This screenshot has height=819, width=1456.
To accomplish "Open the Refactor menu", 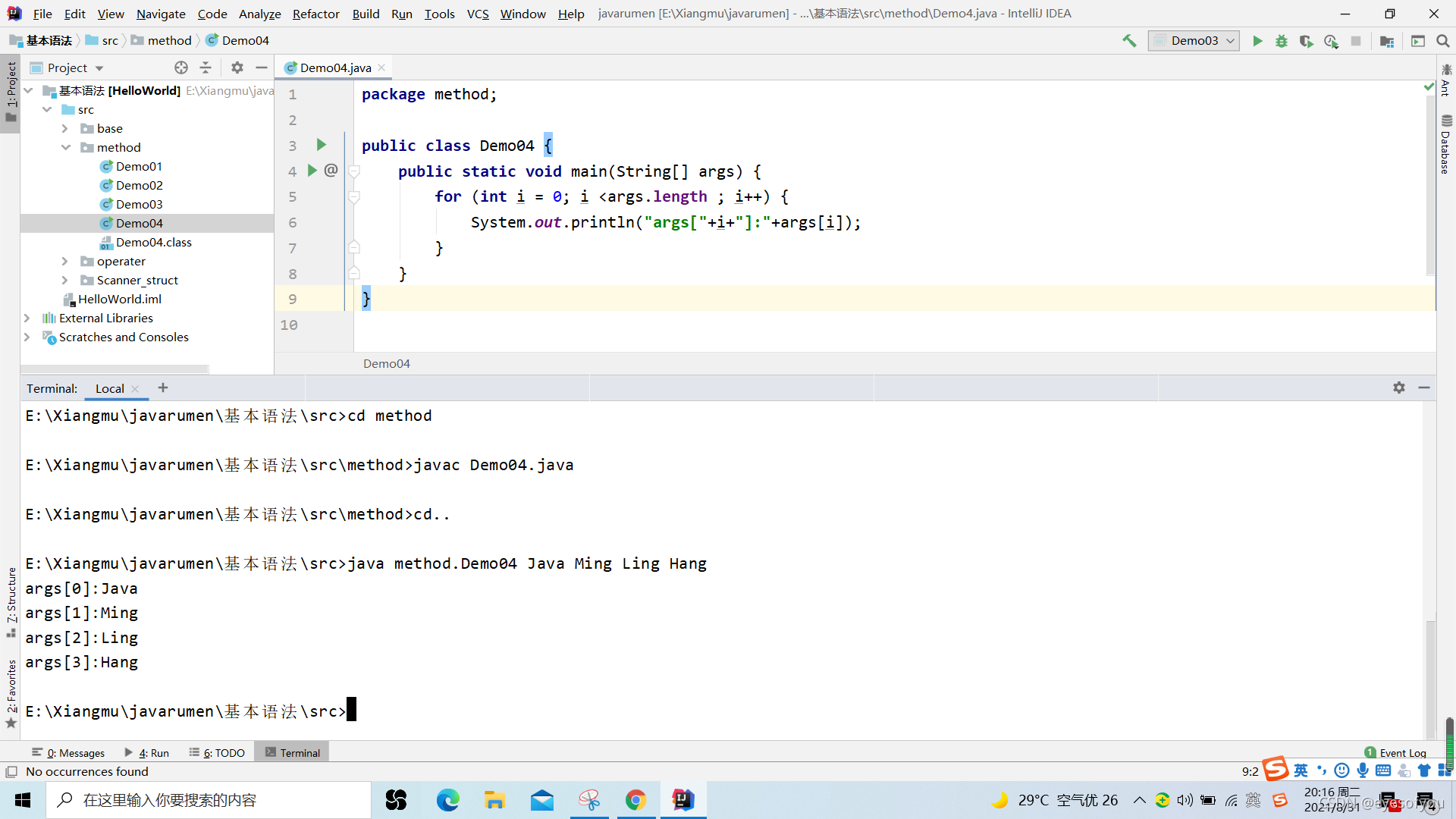I will 315,14.
